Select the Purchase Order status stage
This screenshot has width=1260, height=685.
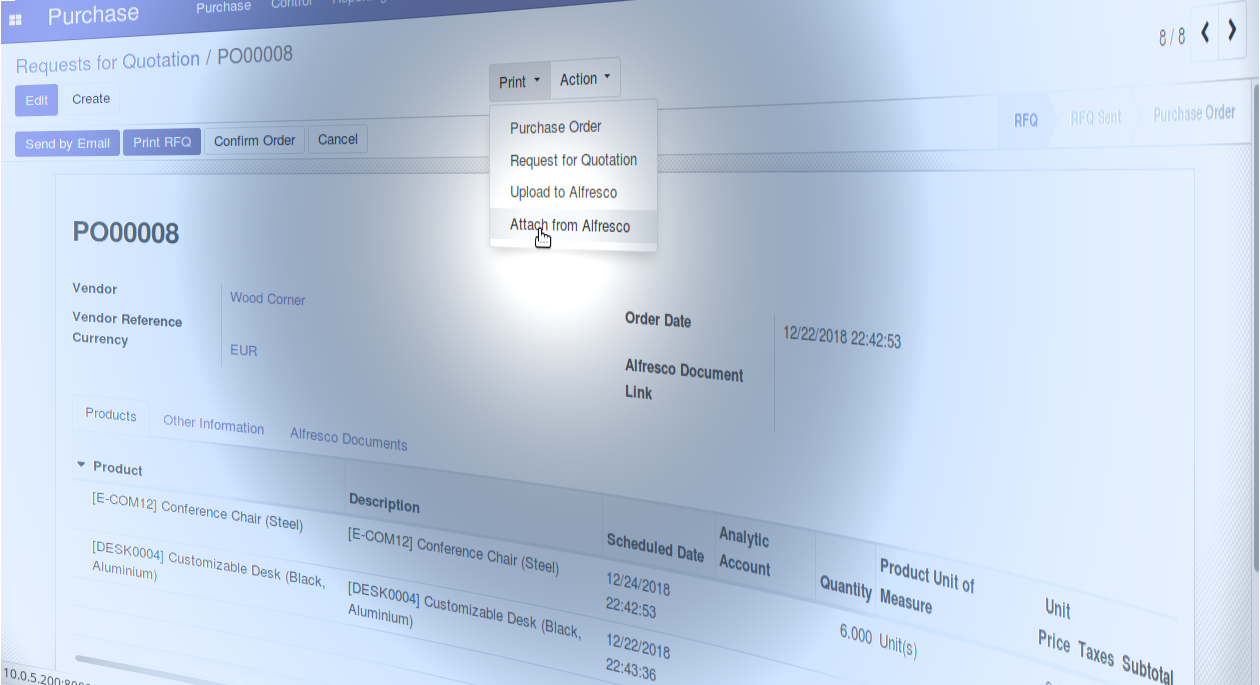(x=1195, y=114)
